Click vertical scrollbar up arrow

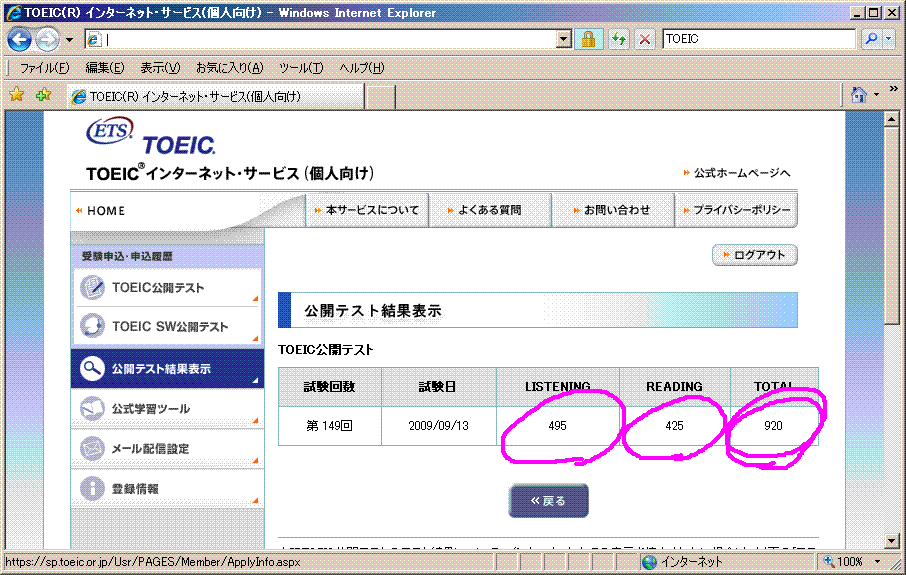point(891,119)
